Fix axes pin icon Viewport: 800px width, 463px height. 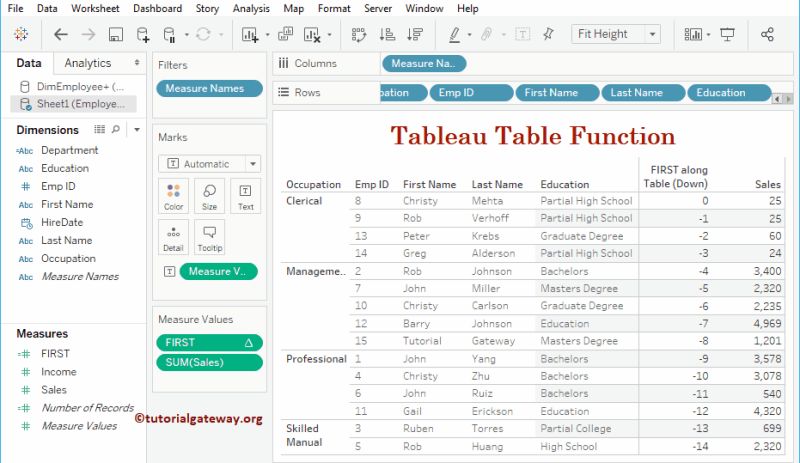[548, 34]
